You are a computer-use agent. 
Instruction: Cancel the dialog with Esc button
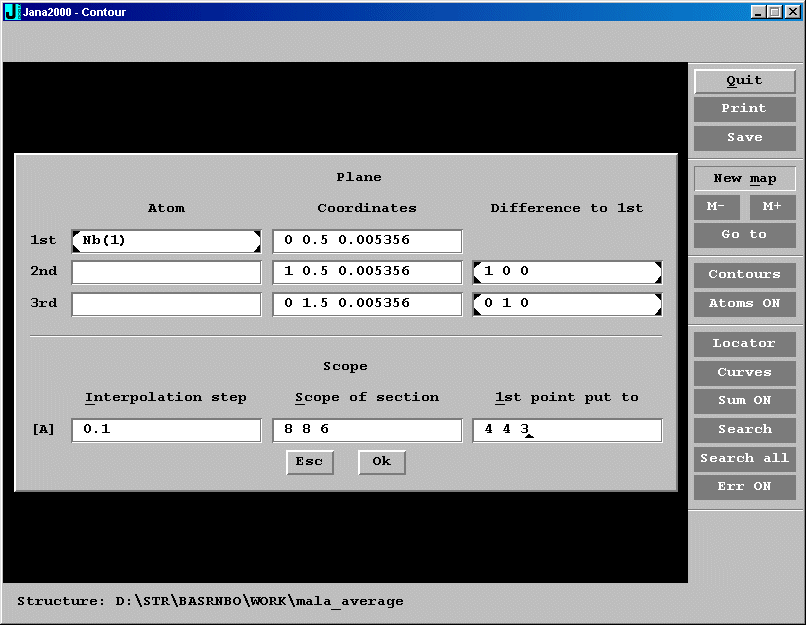309,462
